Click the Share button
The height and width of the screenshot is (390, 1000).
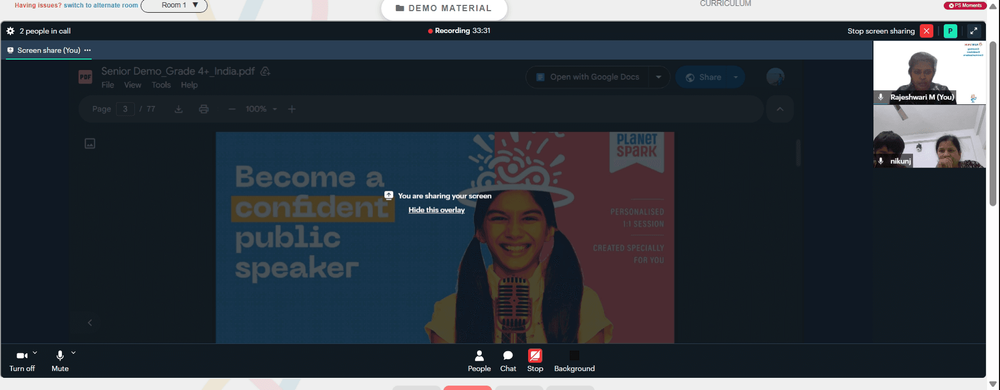703,77
